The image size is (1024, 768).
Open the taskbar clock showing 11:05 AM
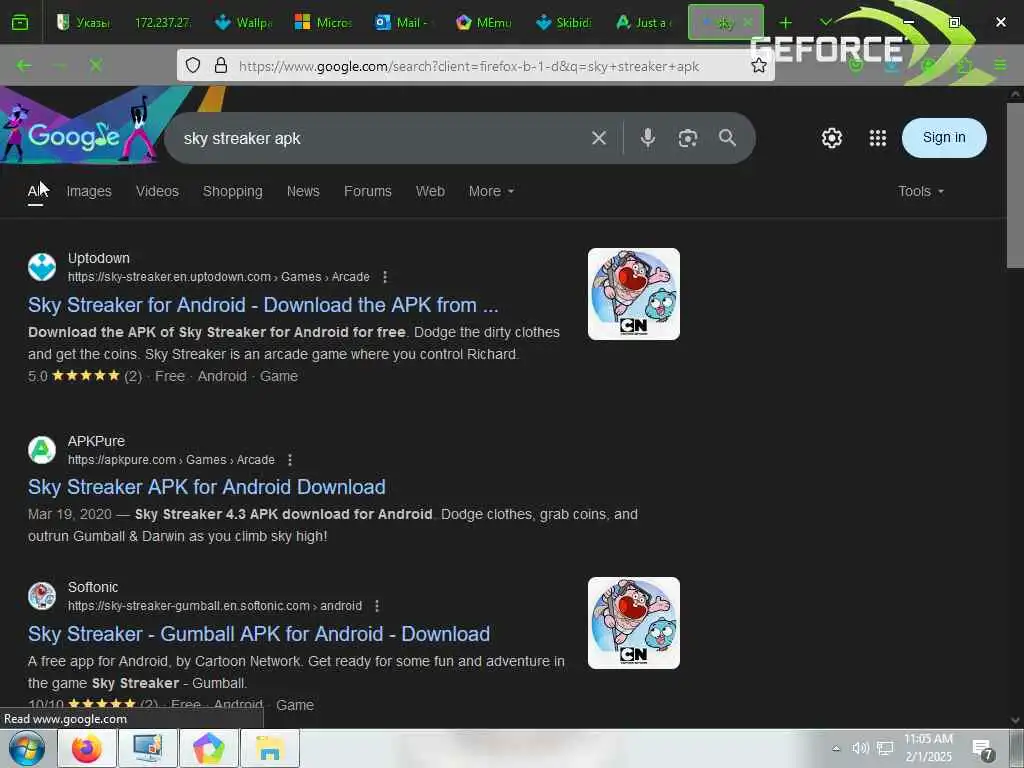pyautogui.click(x=928, y=748)
